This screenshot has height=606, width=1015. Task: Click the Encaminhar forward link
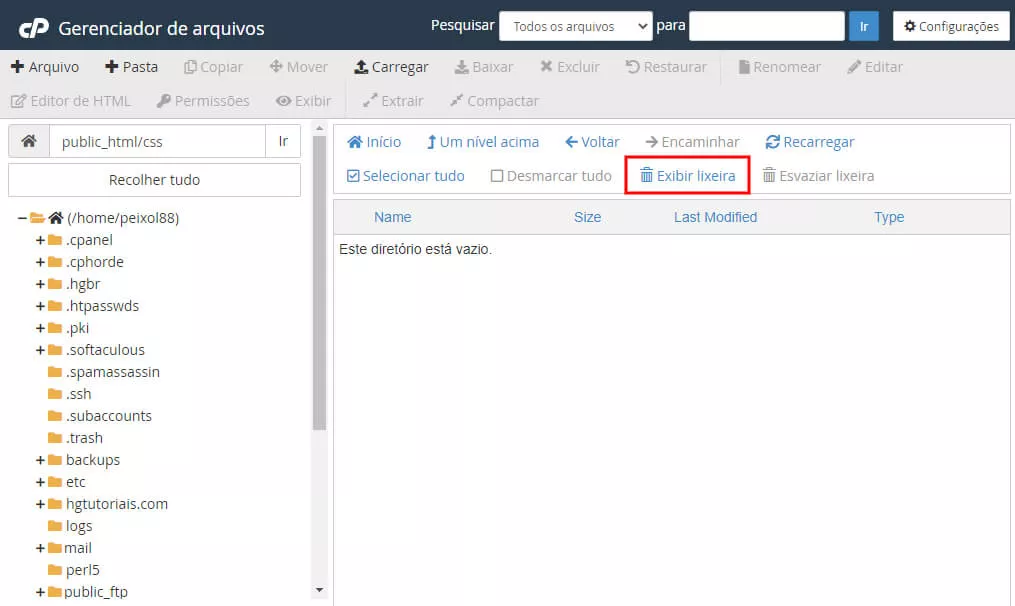[693, 142]
